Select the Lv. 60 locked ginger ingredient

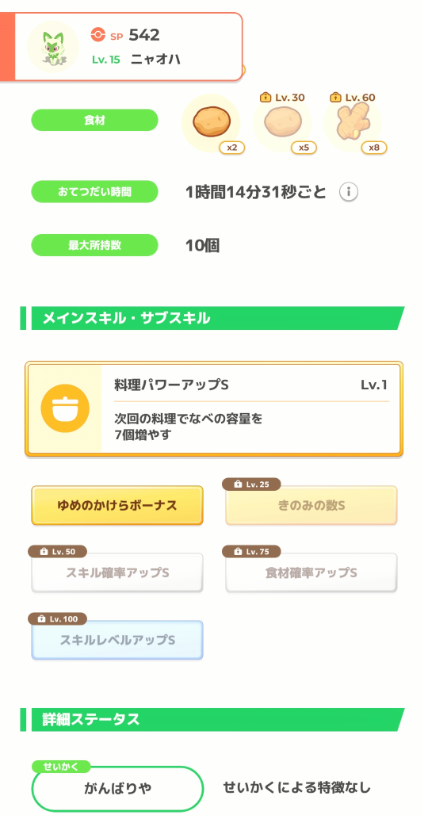353,123
